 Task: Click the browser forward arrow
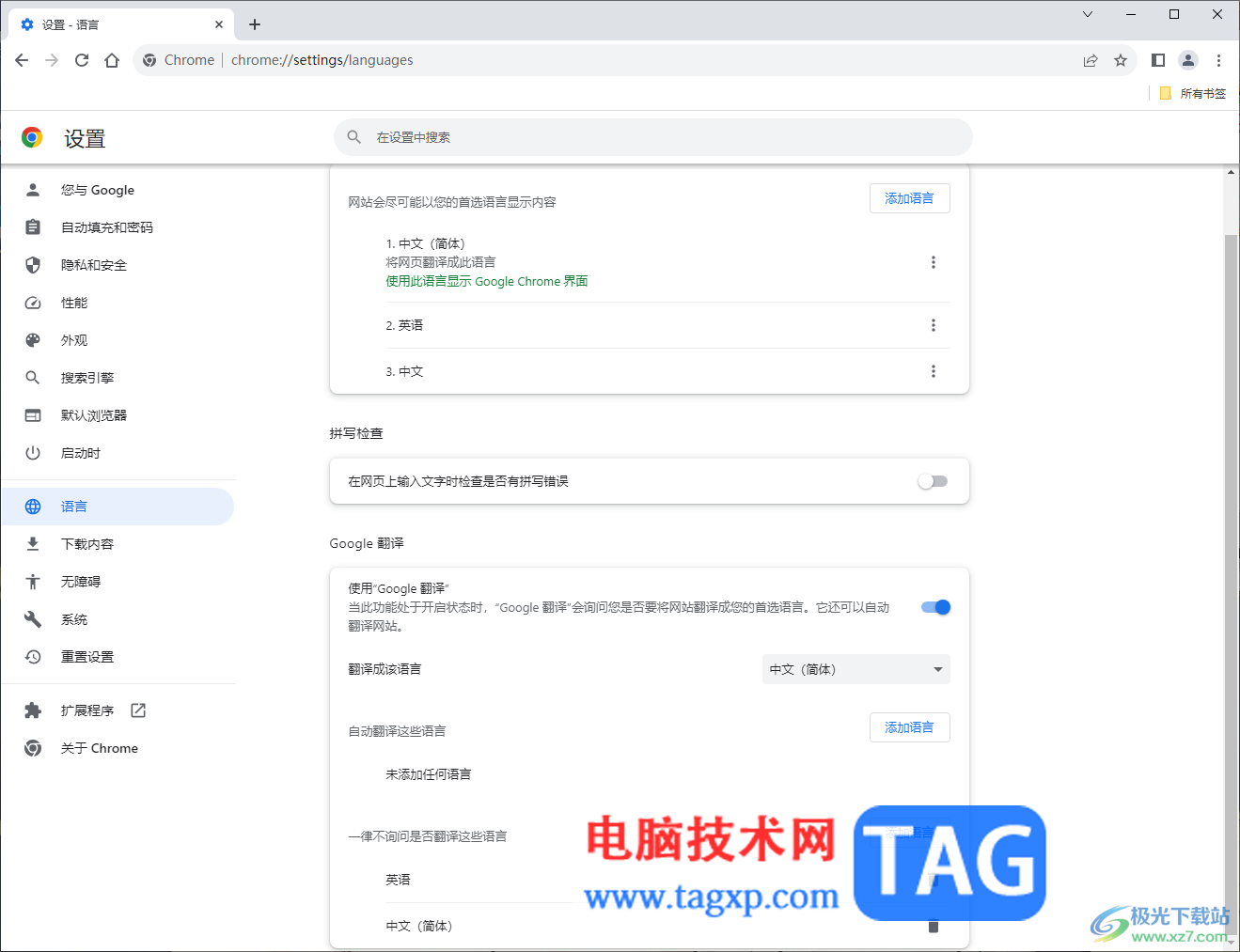[52, 60]
